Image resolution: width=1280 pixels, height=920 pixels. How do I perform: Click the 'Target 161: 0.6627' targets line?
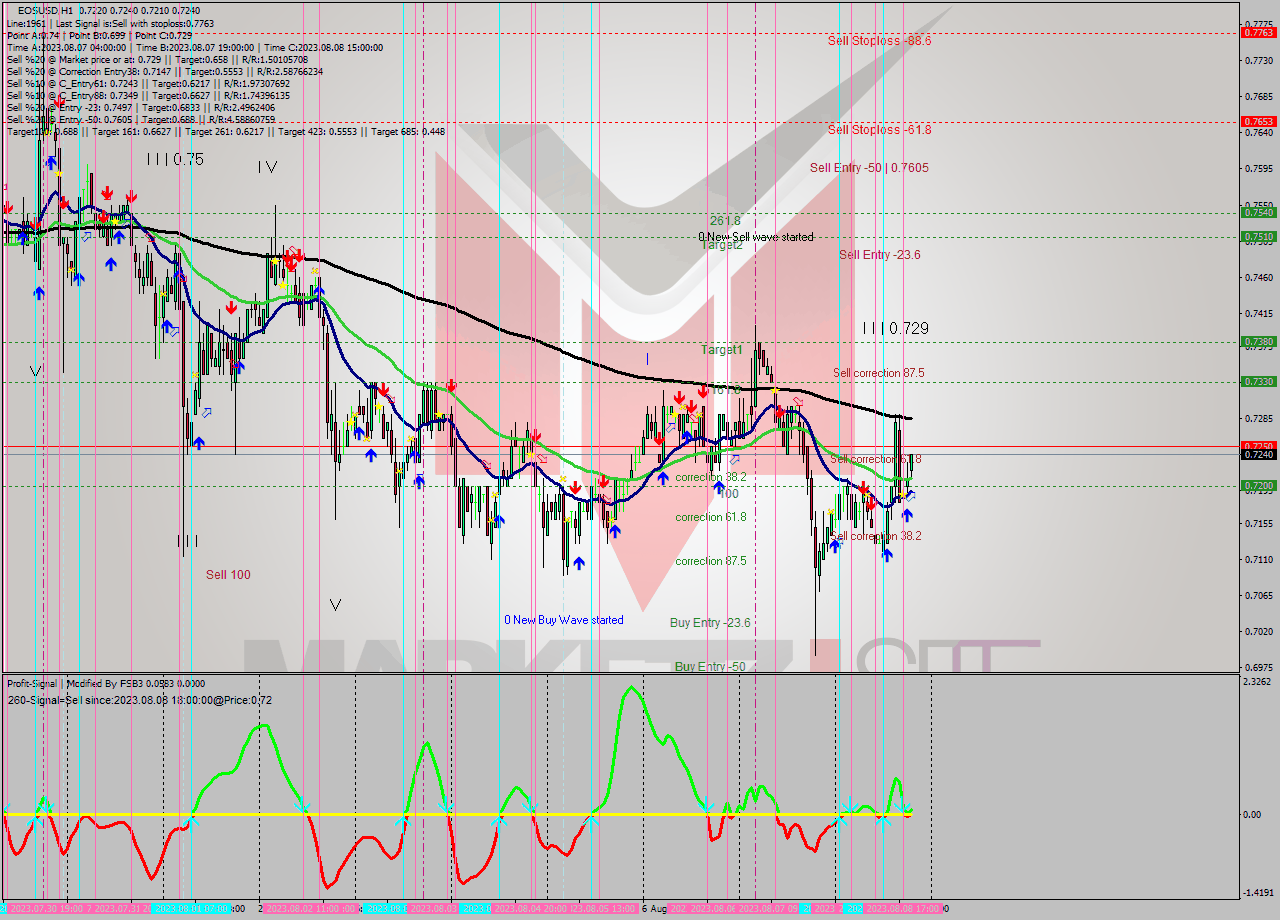(226, 131)
